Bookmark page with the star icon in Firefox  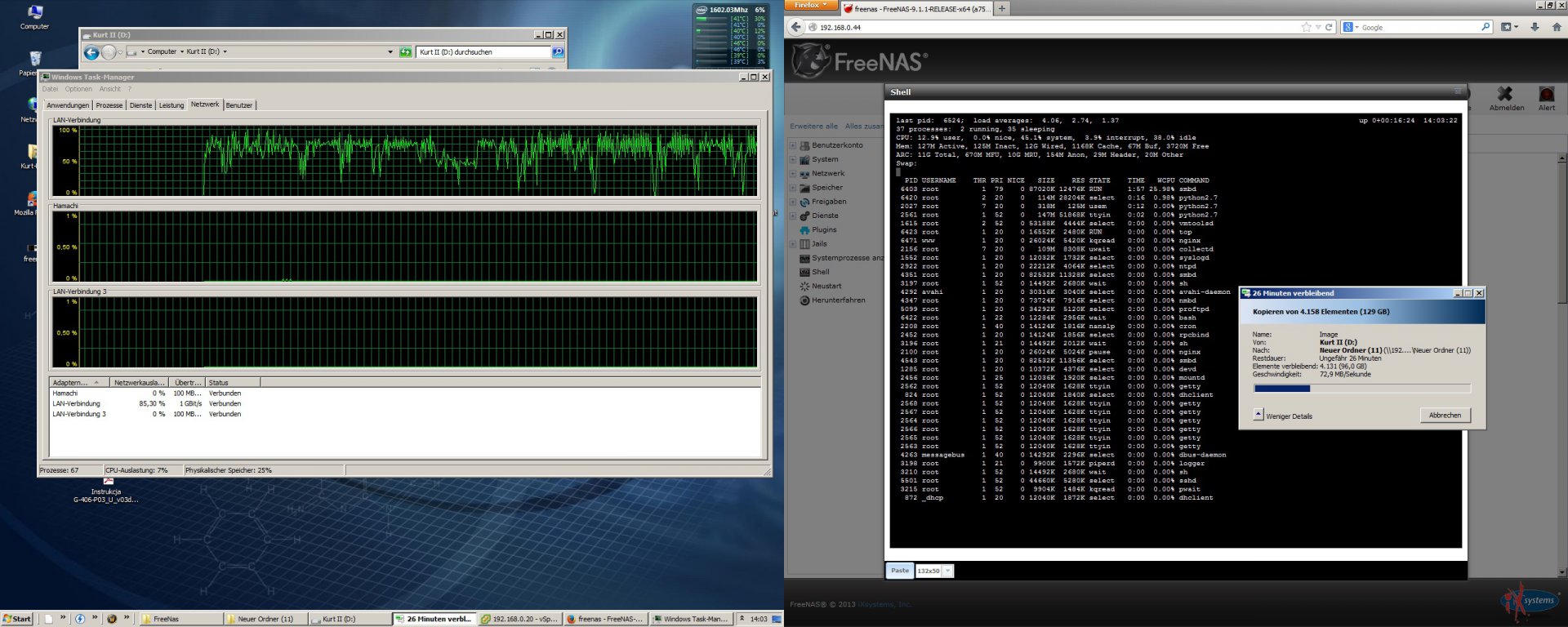click(x=1306, y=27)
